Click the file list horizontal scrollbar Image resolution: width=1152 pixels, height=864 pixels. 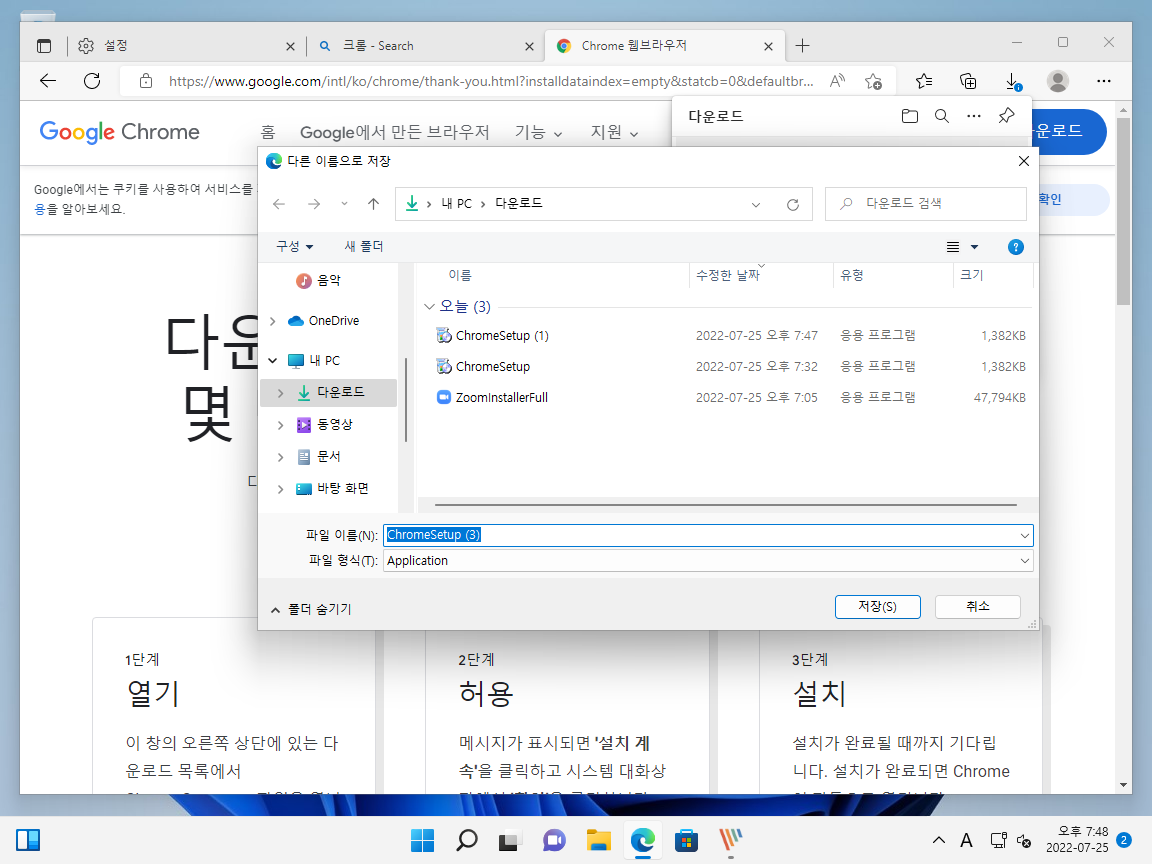(x=726, y=505)
